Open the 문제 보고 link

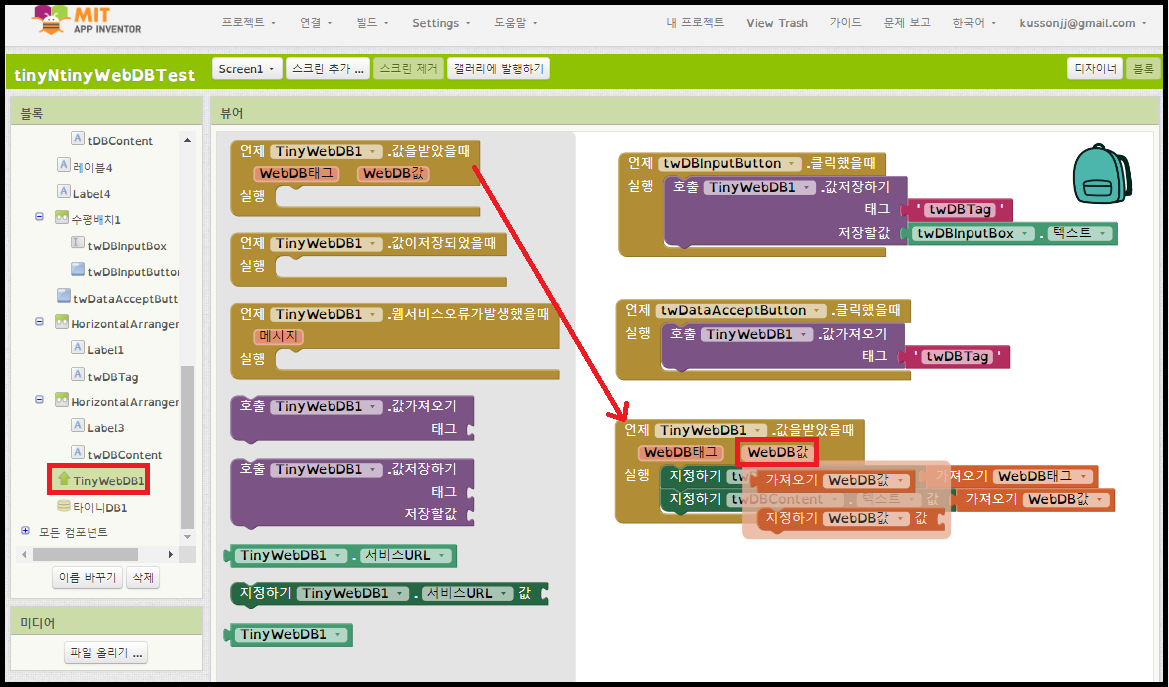coord(907,23)
